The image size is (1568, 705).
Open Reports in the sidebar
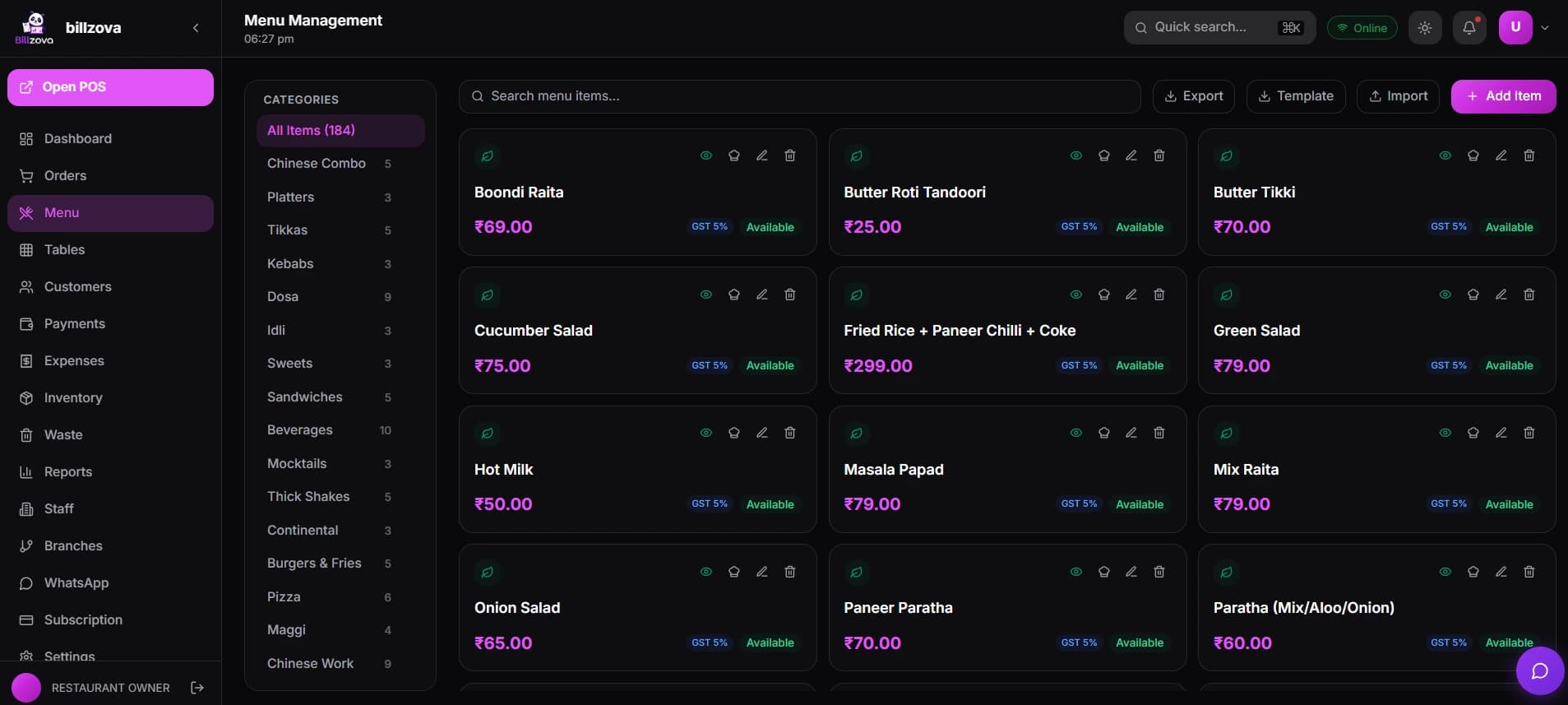pos(110,472)
